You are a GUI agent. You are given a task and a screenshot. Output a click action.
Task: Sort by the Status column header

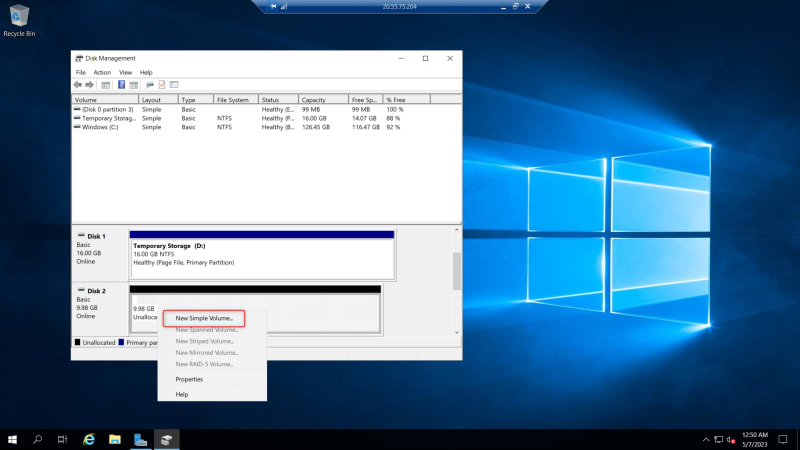point(278,99)
